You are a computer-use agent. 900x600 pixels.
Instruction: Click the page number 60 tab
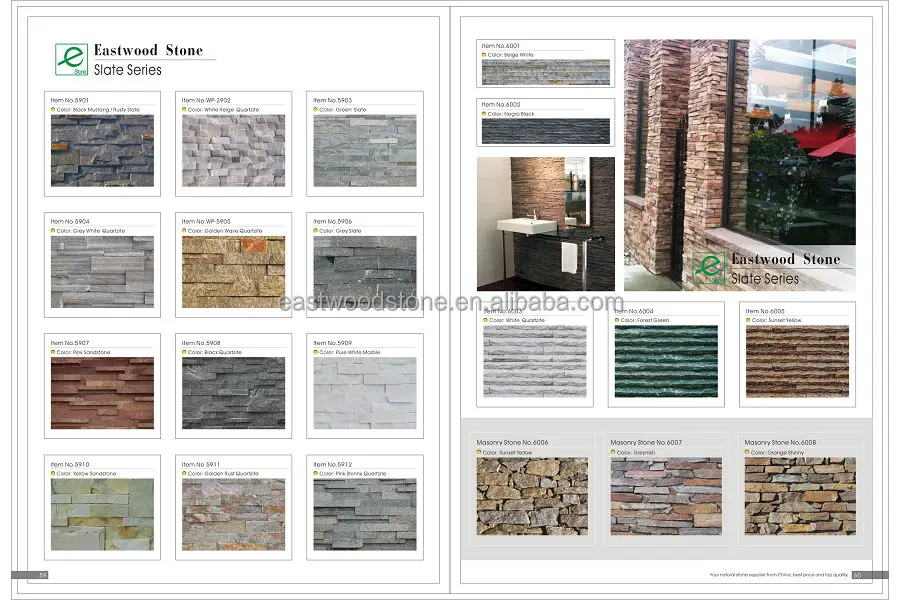coord(870,575)
